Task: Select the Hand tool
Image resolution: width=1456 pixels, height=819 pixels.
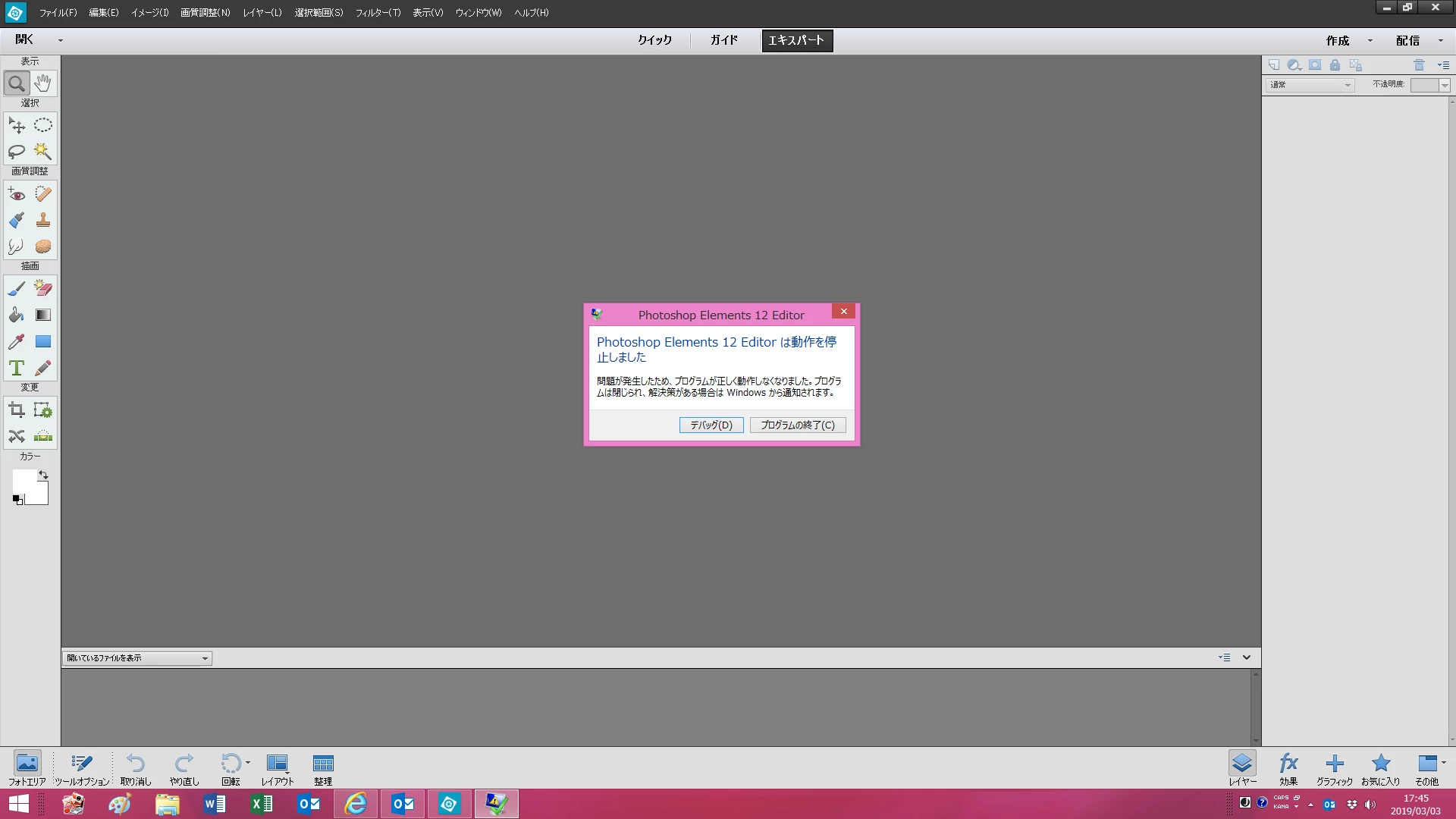Action: pos(43,83)
